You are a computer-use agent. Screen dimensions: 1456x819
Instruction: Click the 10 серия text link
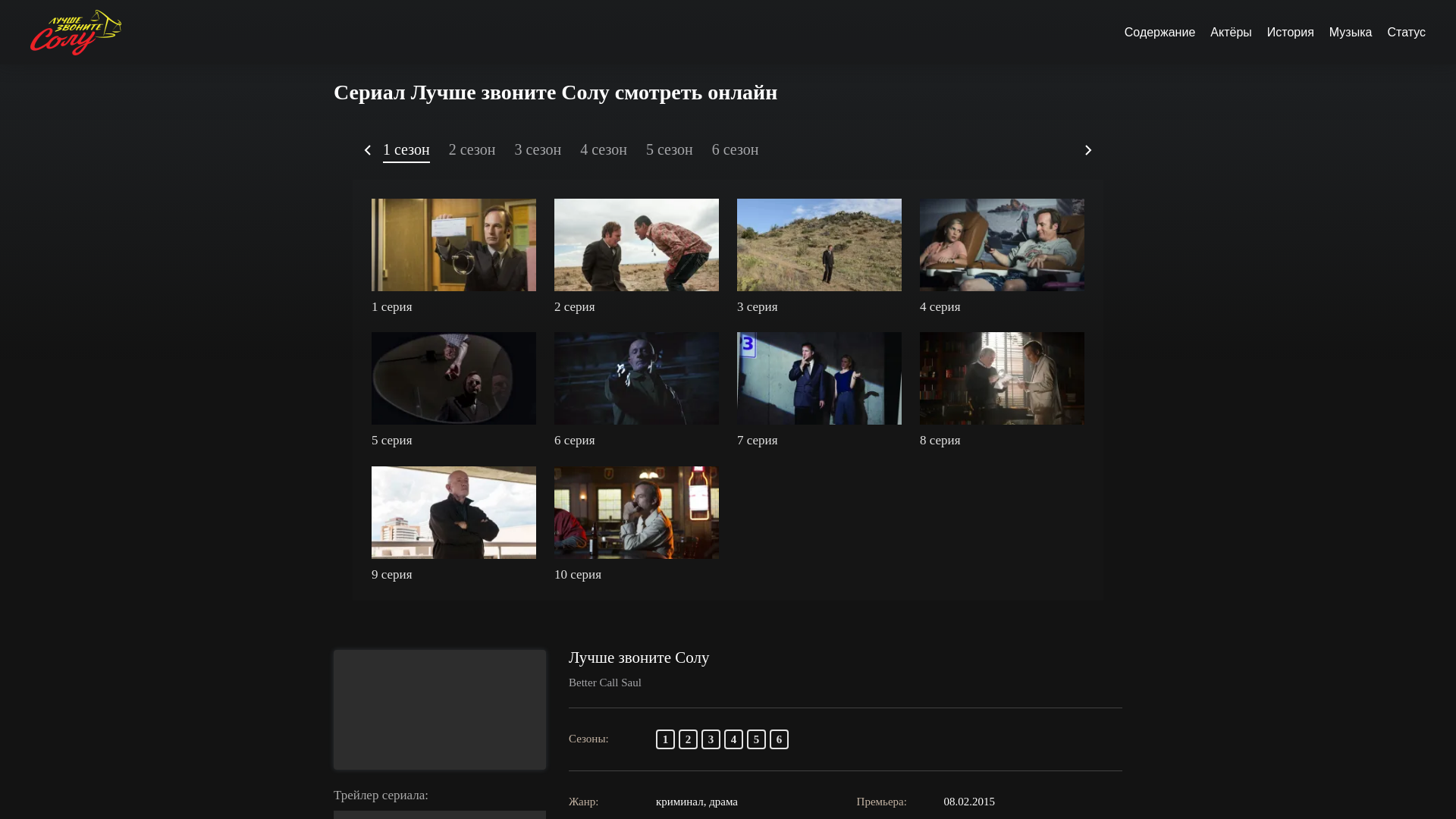coord(578,575)
